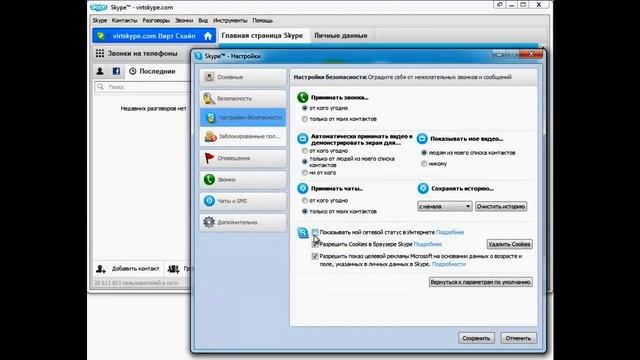The height and width of the screenshot is (360, 640).
Task: Click the search magnifier icon
Action: [x=100, y=87]
